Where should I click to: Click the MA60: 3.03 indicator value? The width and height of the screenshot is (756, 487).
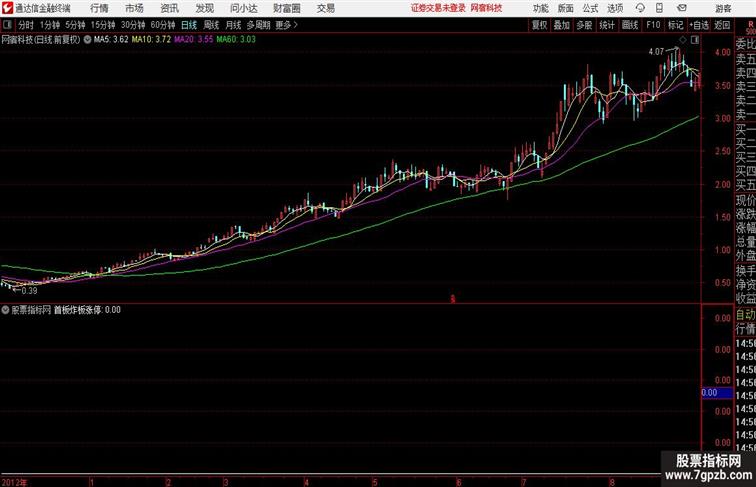[x=236, y=40]
